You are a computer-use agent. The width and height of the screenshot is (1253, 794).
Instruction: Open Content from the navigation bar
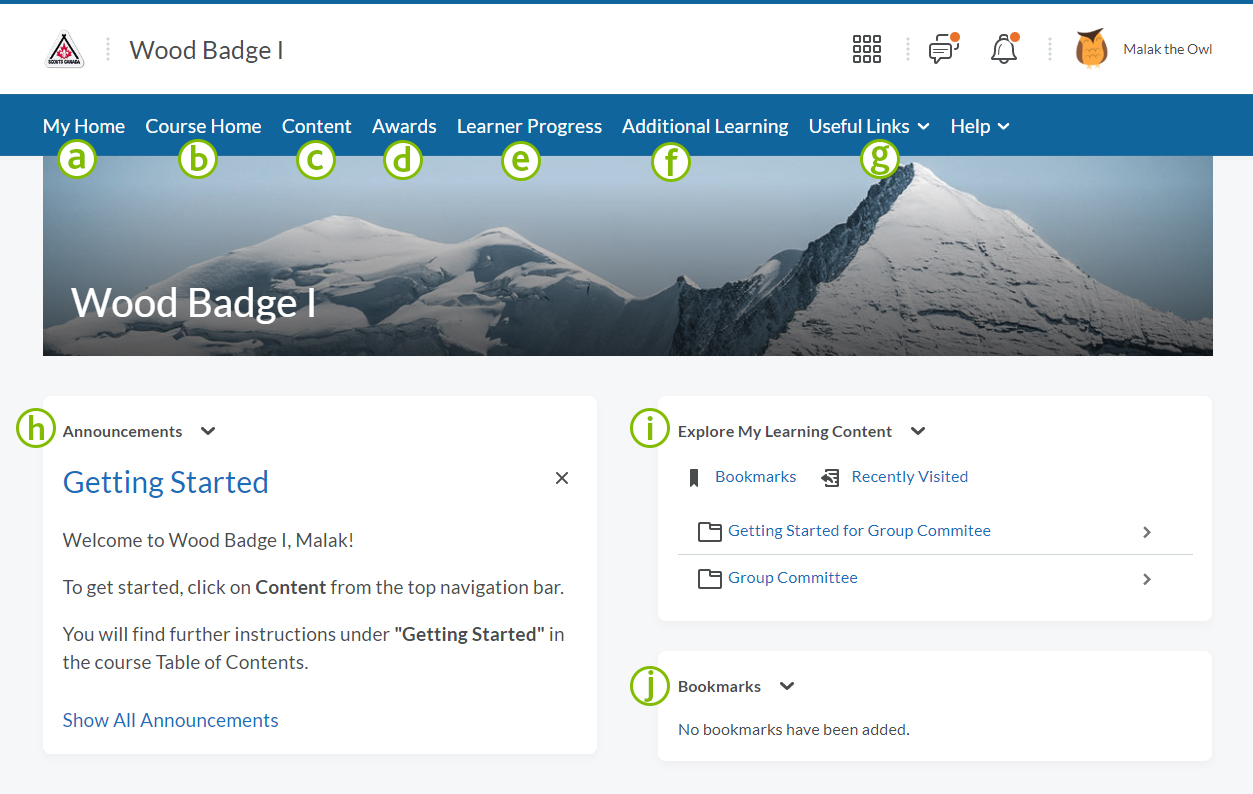tap(317, 126)
